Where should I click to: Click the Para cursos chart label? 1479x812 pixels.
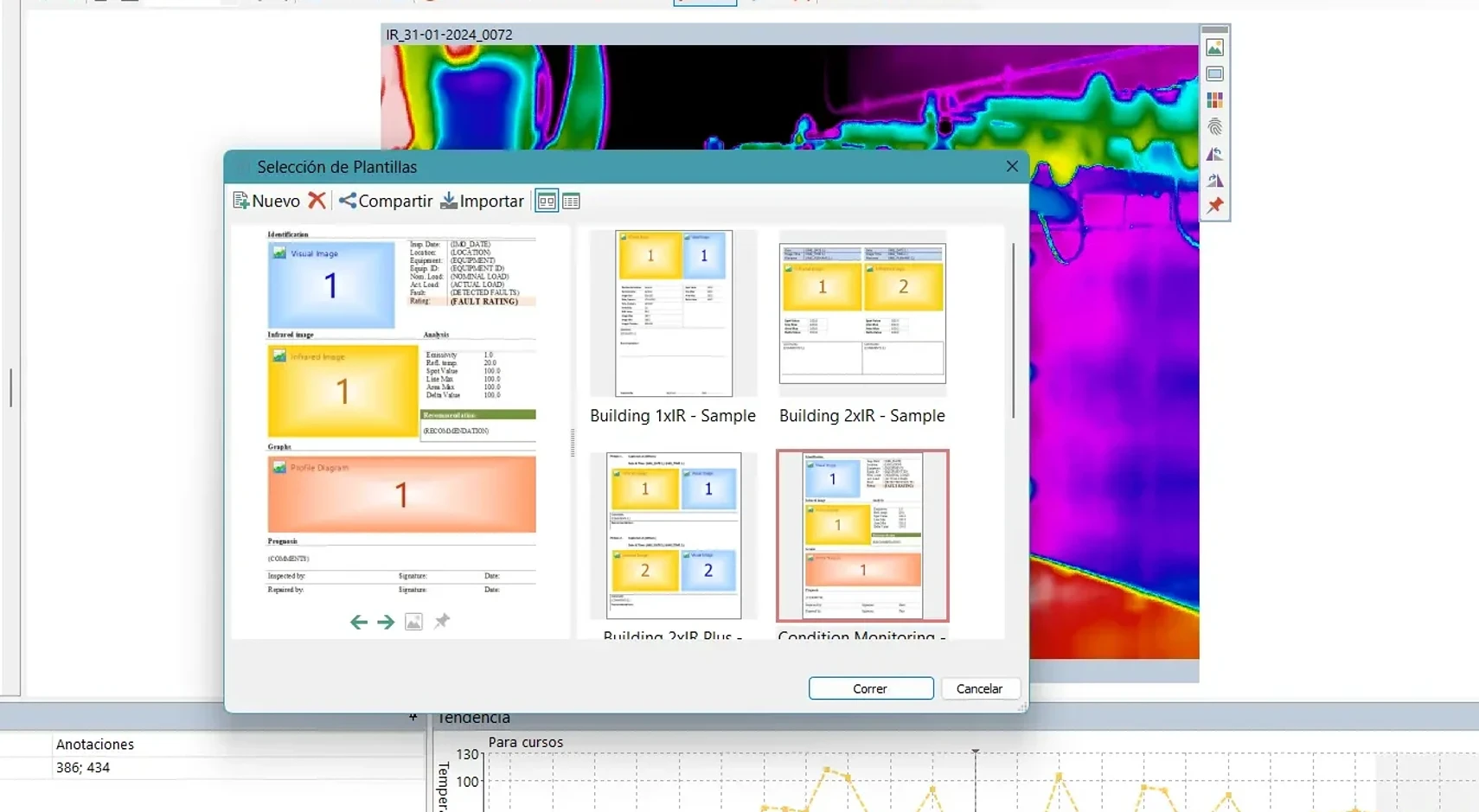(x=525, y=742)
